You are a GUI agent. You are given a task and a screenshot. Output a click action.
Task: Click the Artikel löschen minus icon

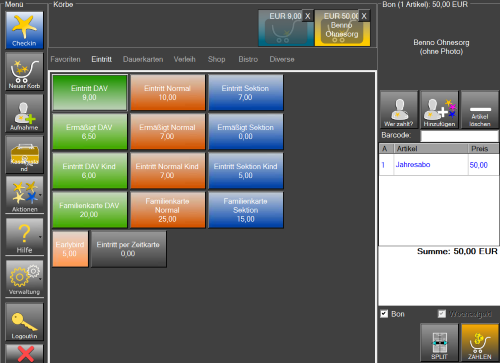click(480, 110)
